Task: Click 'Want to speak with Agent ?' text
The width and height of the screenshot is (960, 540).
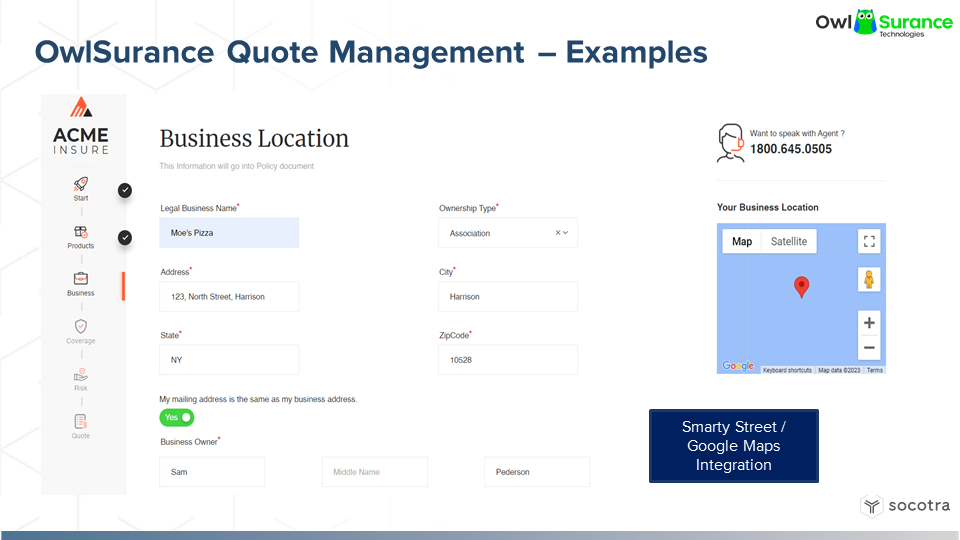Action: tap(797, 133)
